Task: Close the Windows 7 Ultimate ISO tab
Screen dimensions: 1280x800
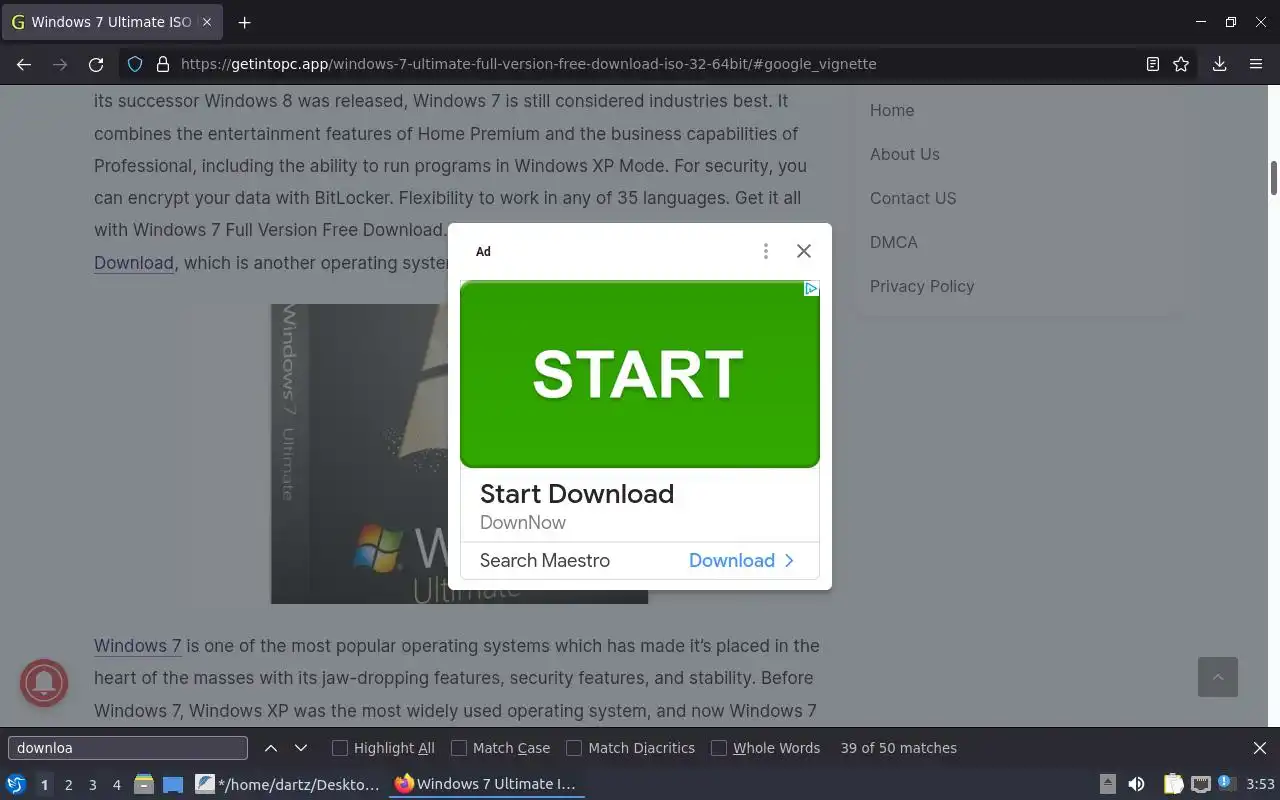Action: (207, 22)
